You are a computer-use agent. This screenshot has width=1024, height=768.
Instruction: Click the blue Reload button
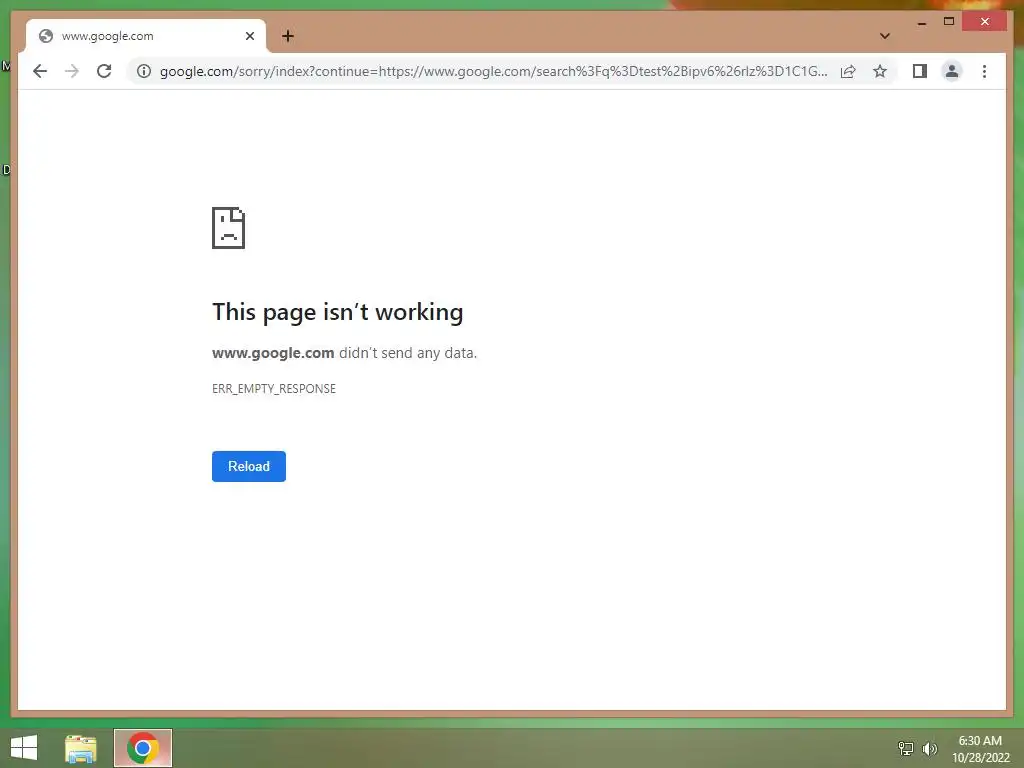click(x=249, y=466)
